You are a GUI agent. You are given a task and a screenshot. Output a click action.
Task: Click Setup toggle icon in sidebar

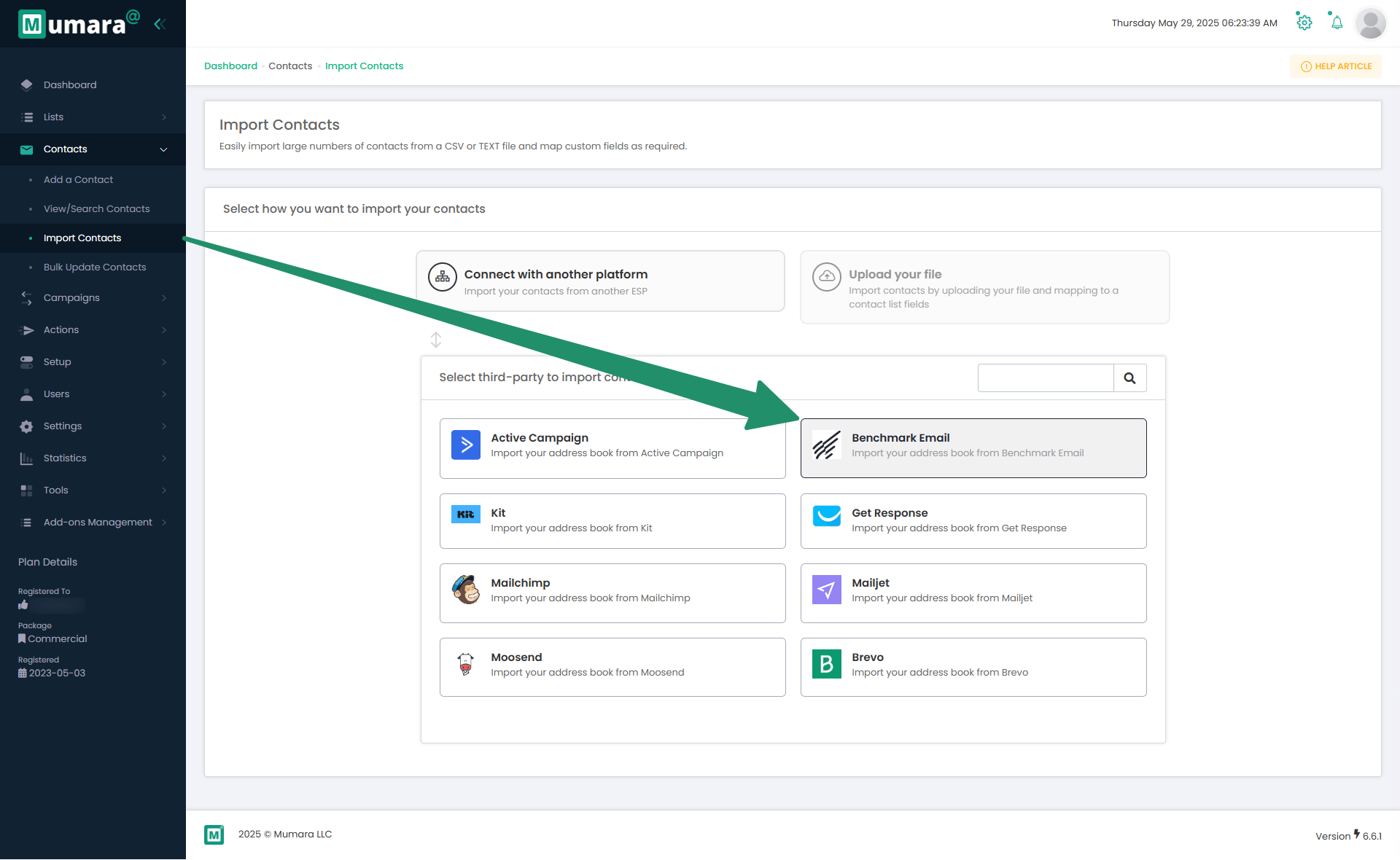[27, 362]
